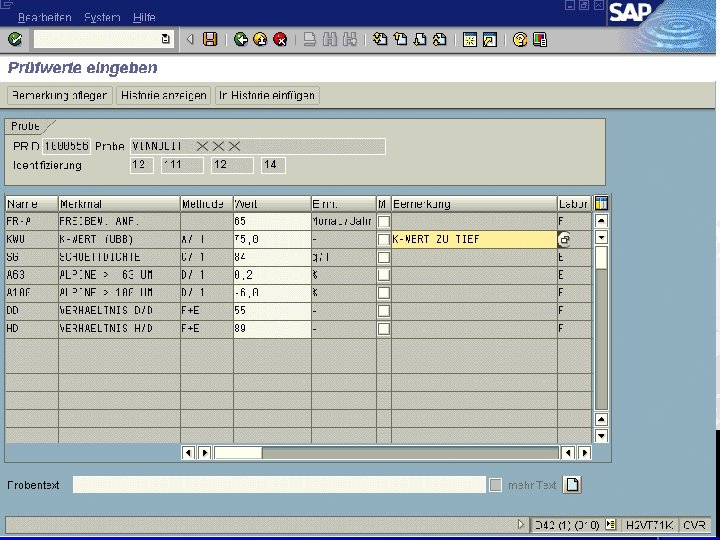The height and width of the screenshot is (540, 720).
Task: Click the Find next binoculars icon
Action: [349, 39]
